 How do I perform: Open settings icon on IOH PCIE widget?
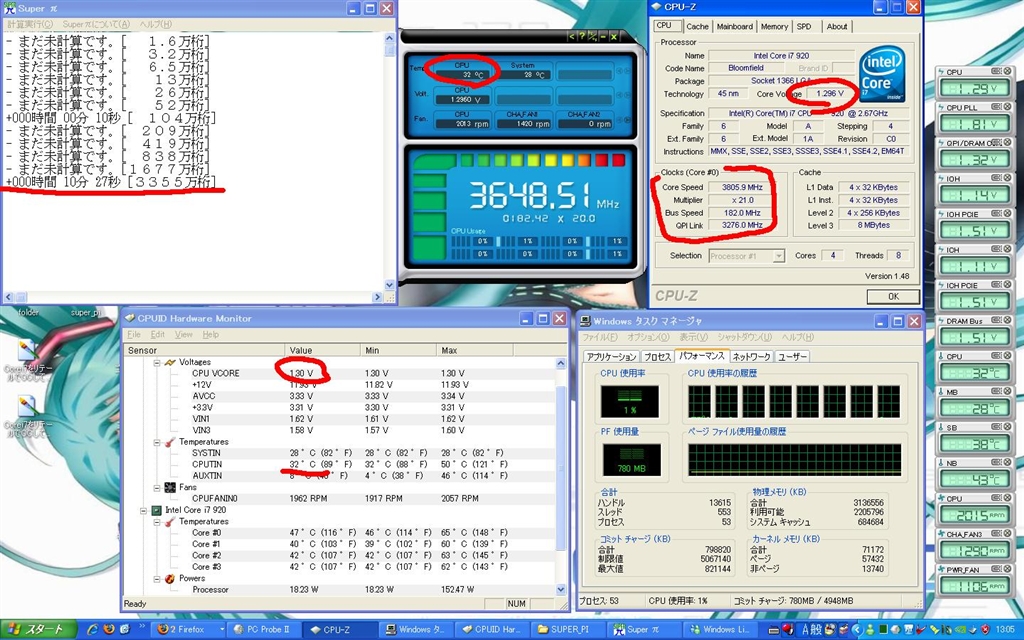coord(996,214)
